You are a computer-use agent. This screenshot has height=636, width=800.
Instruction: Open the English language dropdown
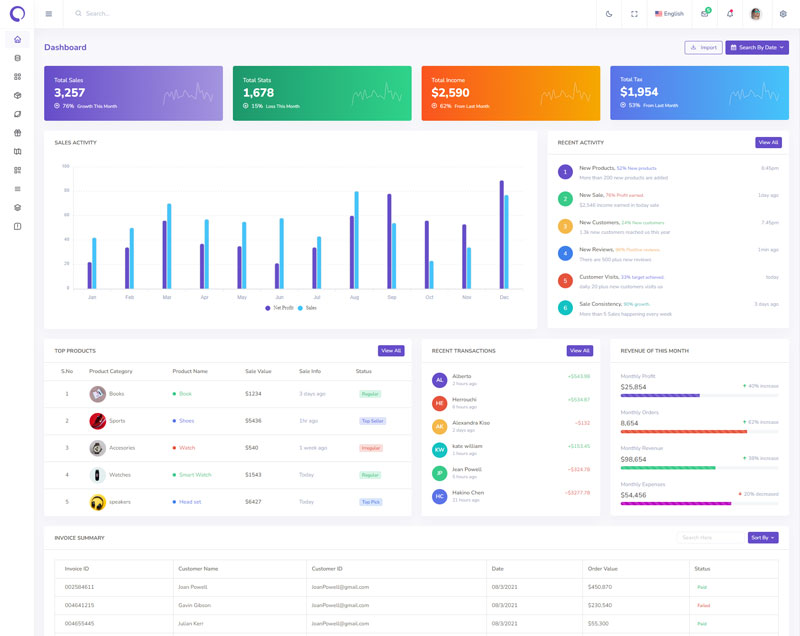670,14
